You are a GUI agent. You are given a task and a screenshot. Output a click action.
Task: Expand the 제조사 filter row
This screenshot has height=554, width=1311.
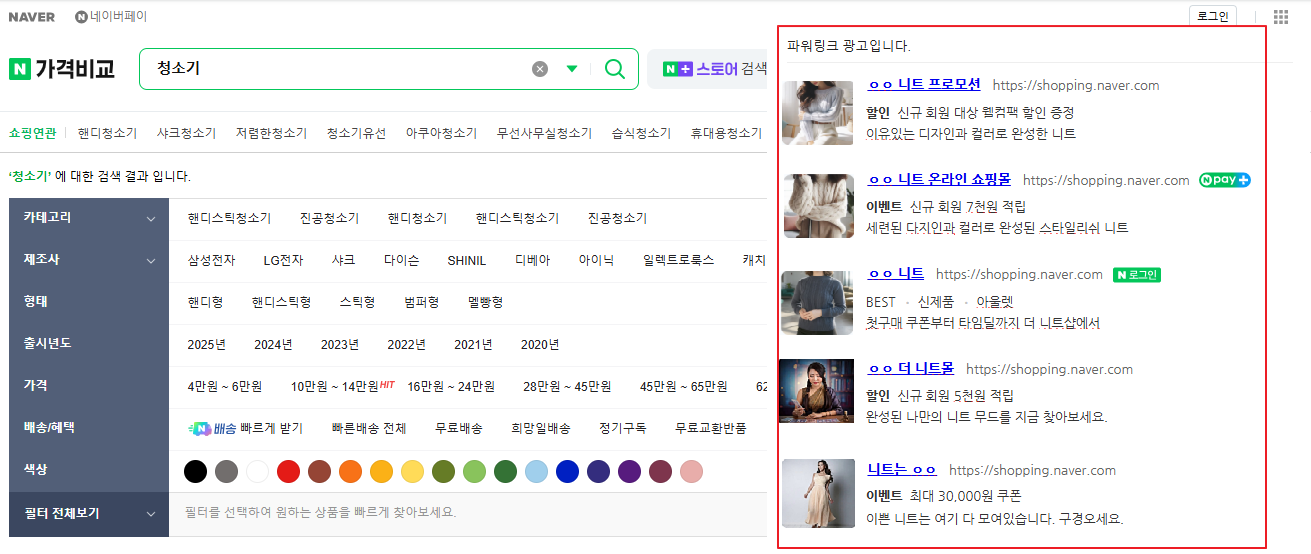[x=151, y=261]
